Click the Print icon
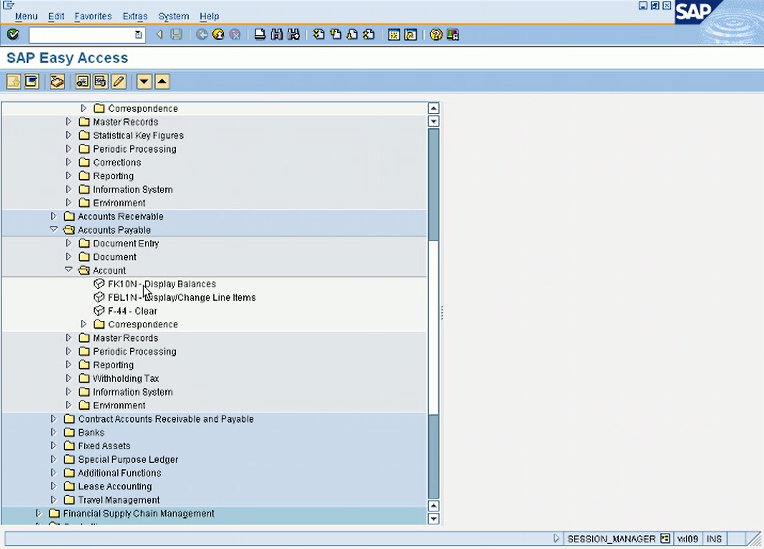Viewport: 764px width, 549px height. pos(260,35)
